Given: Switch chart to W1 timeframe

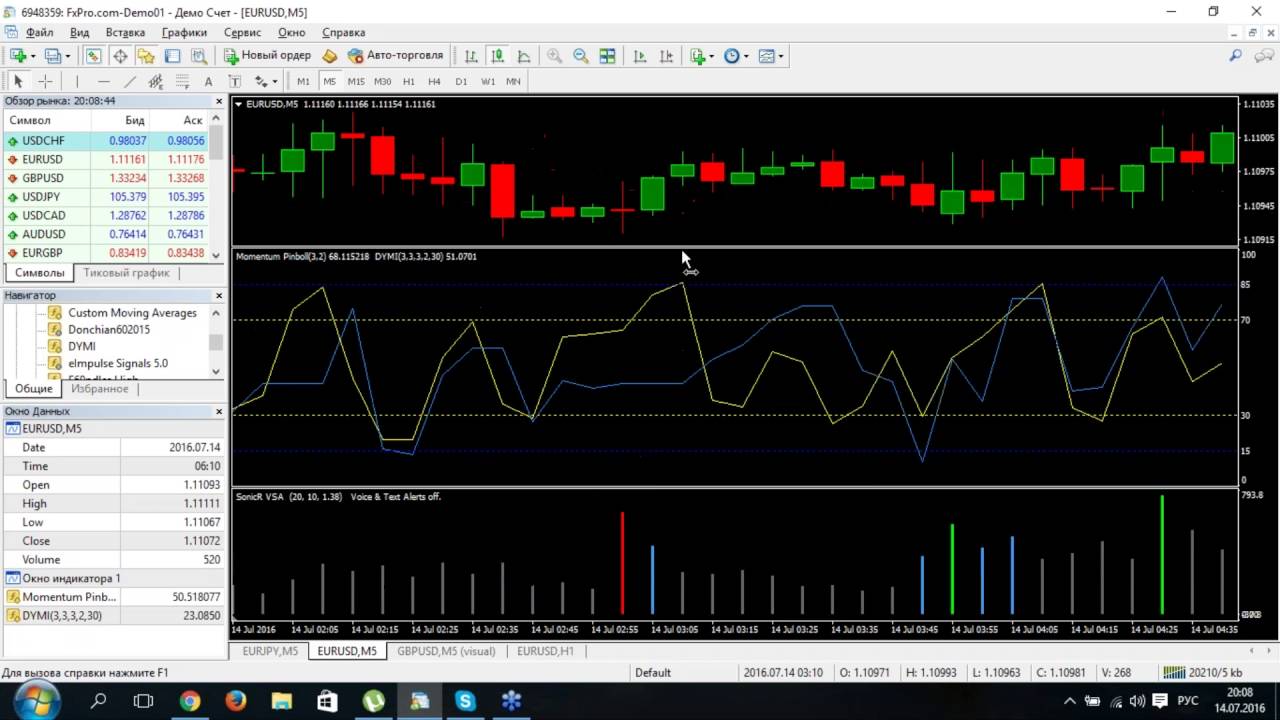Looking at the screenshot, I should click(487, 81).
